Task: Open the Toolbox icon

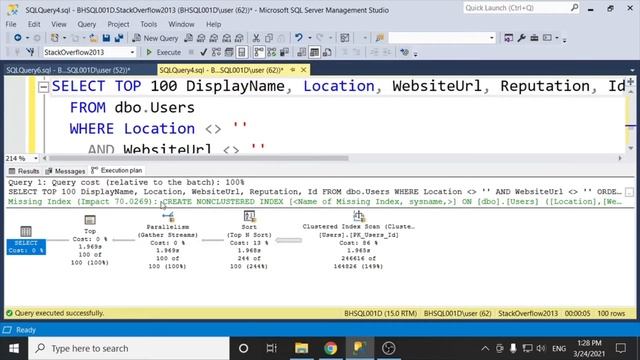Action: point(534,38)
